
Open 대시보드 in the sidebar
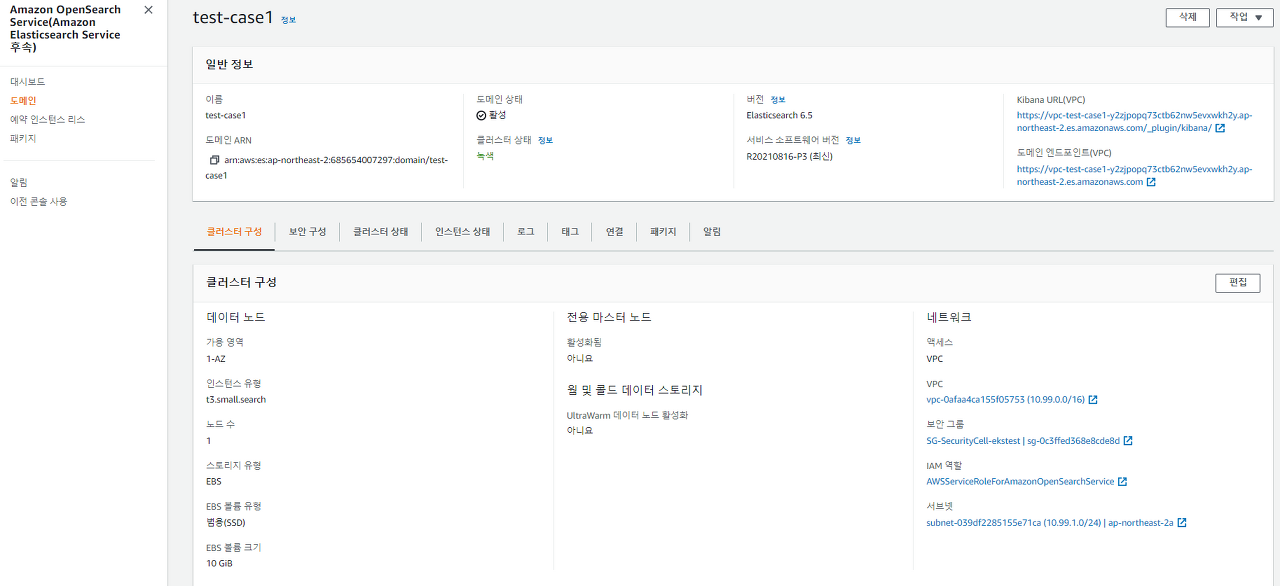[x=28, y=82]
